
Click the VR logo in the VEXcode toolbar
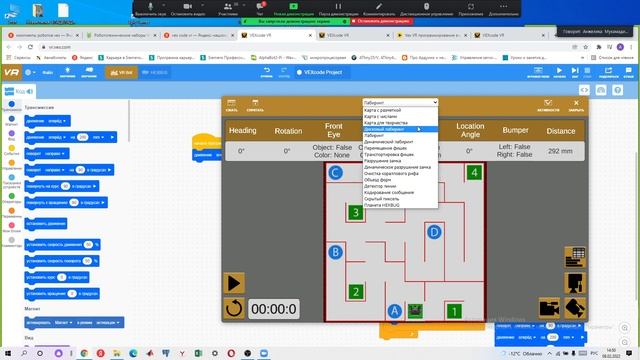coord(11,72)
